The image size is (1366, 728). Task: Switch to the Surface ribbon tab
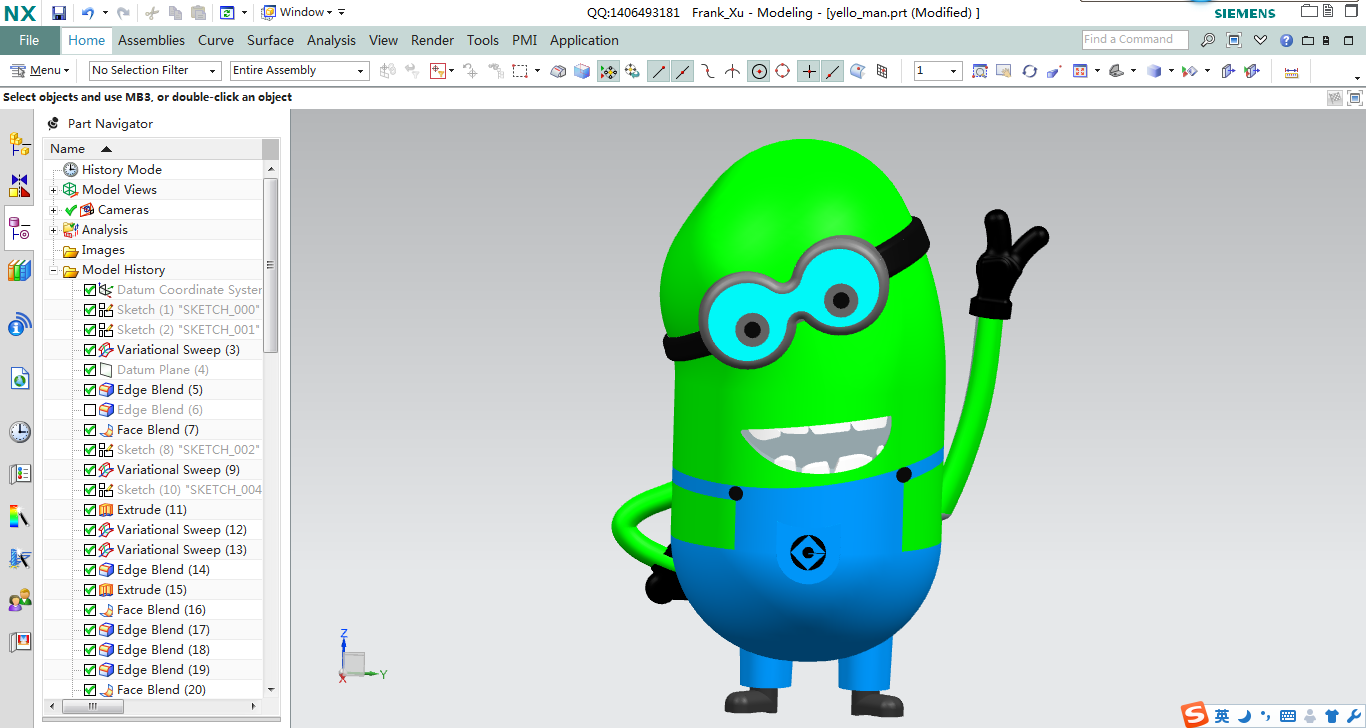coord(270,40)
